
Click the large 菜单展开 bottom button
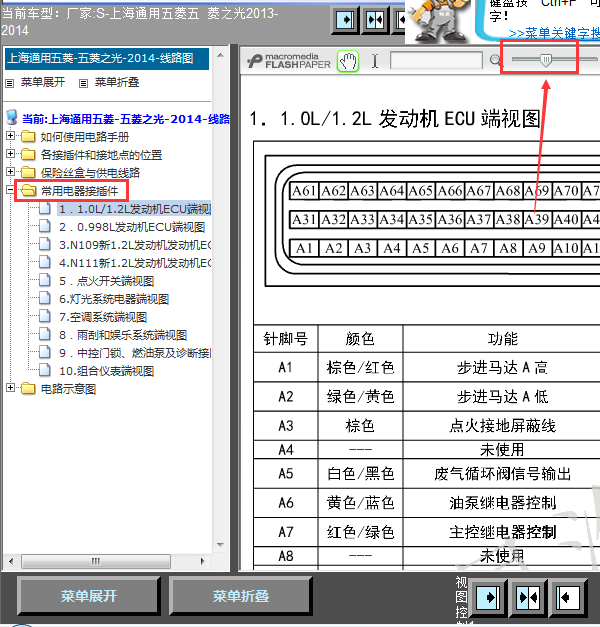pyautogui.click(x=89, y=596)
